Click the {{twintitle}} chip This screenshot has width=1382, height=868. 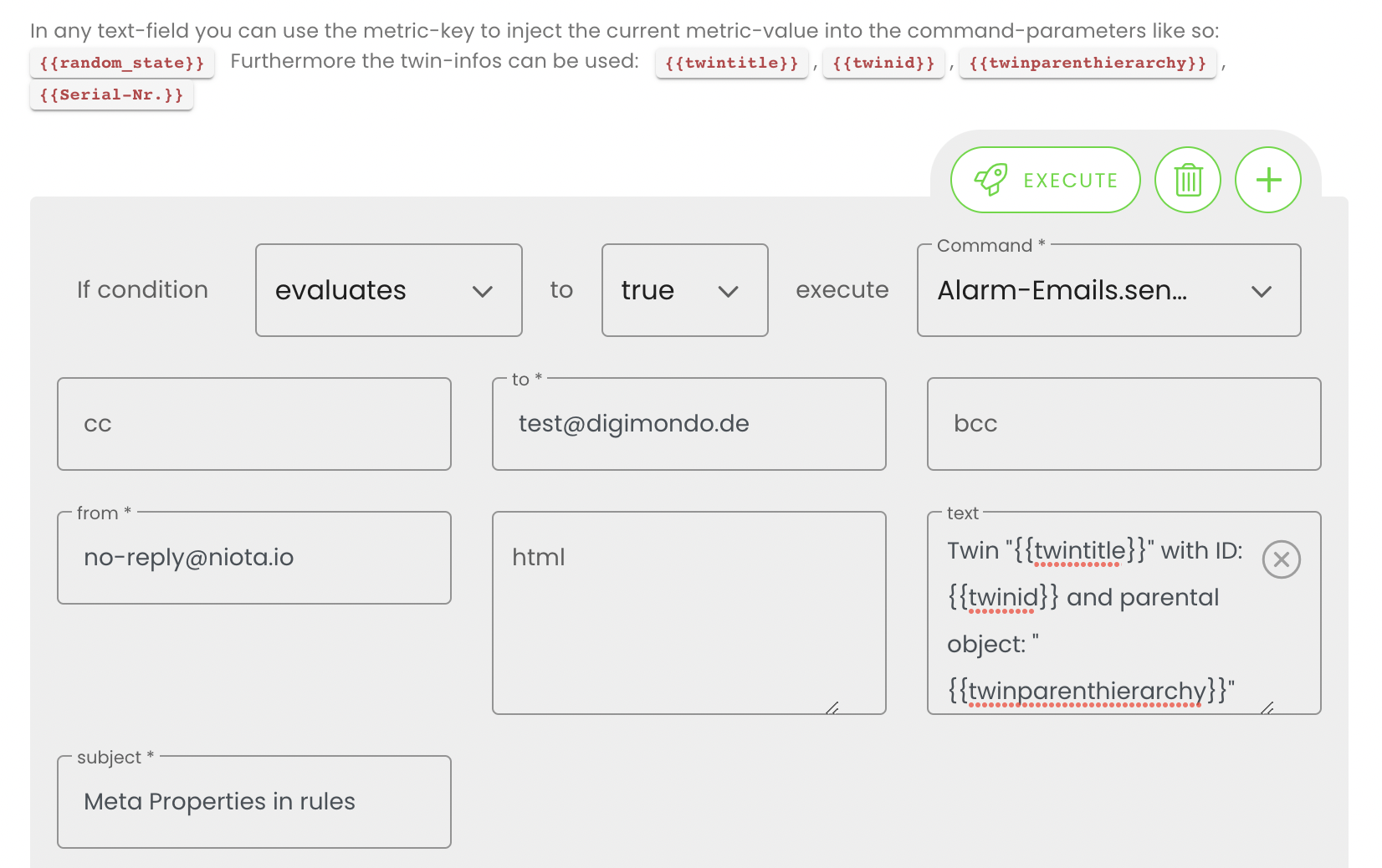click(732, 63)
